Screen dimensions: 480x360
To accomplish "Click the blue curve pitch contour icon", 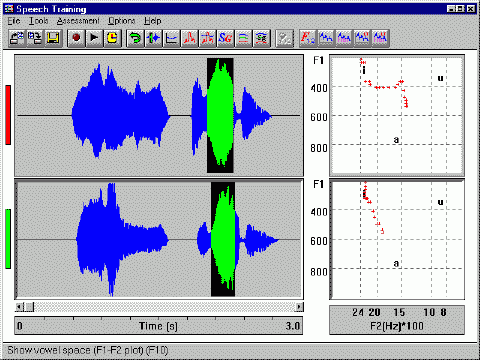I will [x=171, y=38].
